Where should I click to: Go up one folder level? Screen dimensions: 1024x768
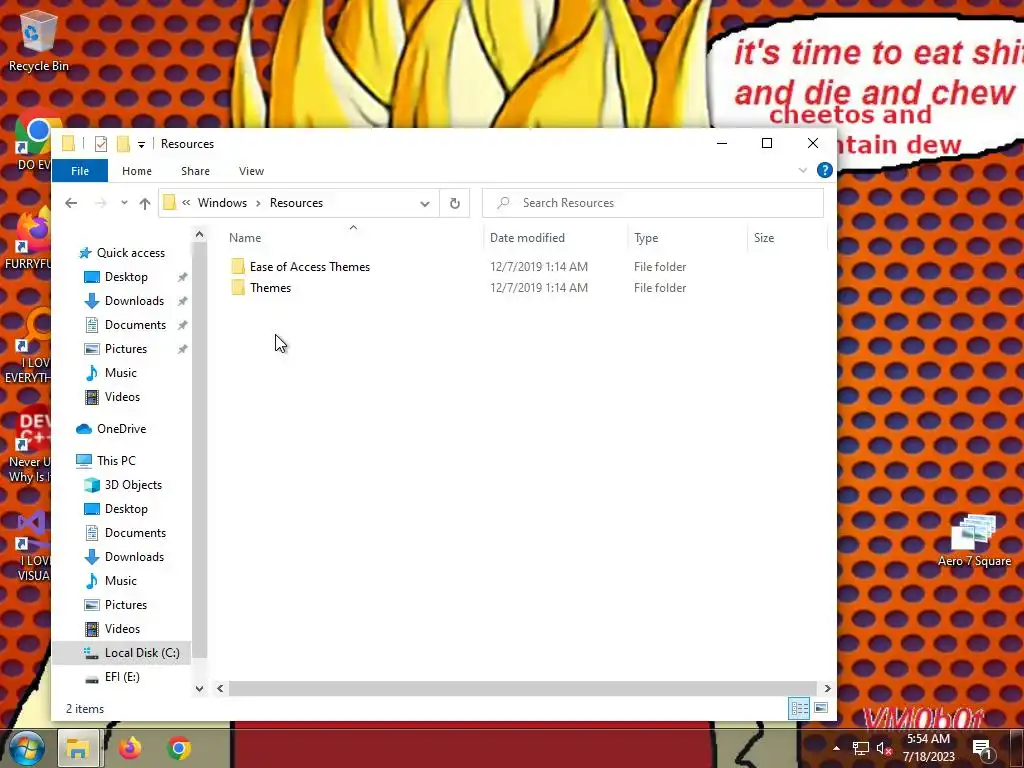pyautogui.click(x=145, y=203)
